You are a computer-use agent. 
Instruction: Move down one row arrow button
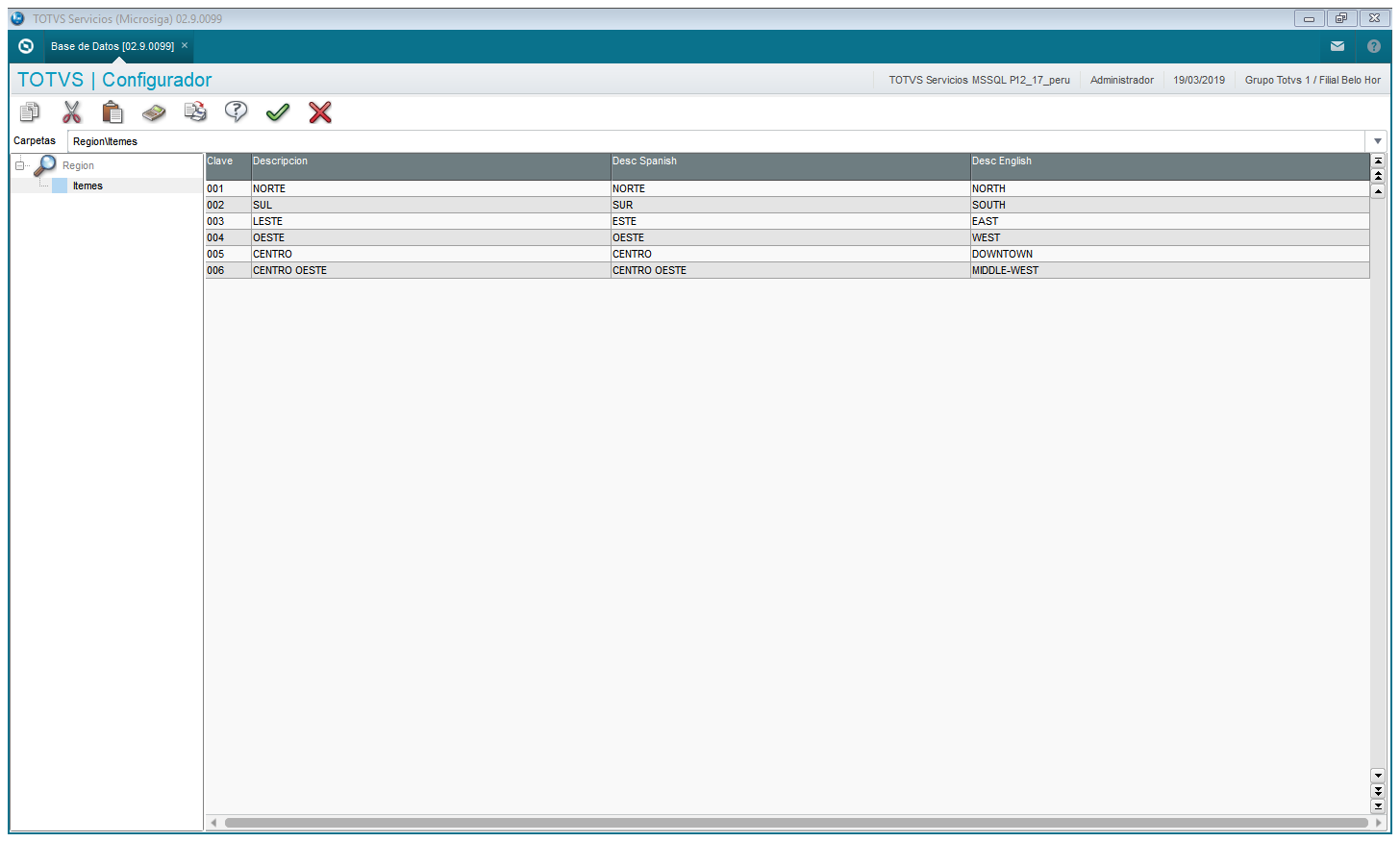(x=1378, y=776)
